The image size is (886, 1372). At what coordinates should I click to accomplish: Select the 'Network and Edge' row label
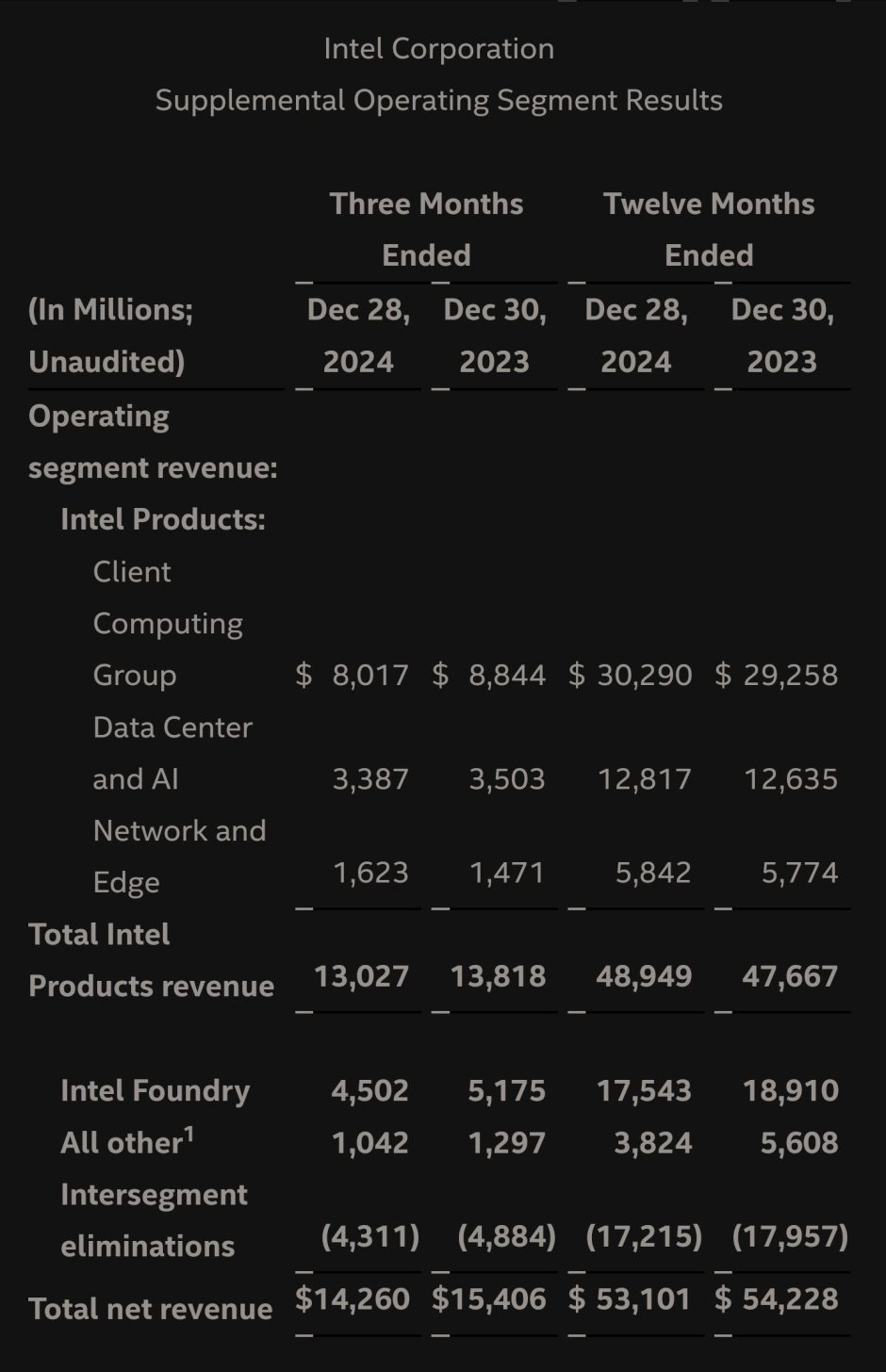179,857
